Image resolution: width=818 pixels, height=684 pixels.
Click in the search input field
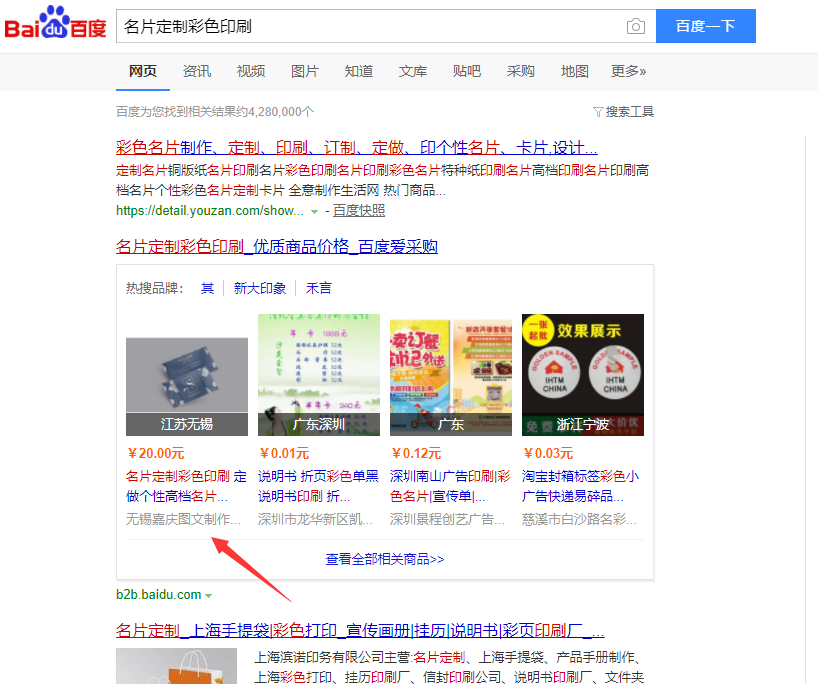[370, 26]
